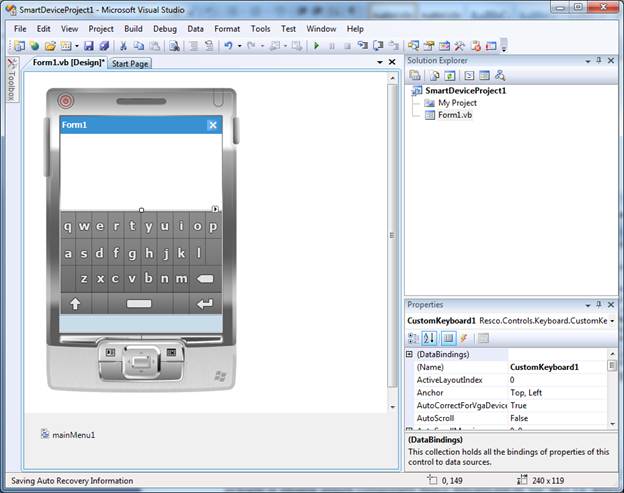Click the Open File folder icon
624x493 pixels.
point(50,46)
